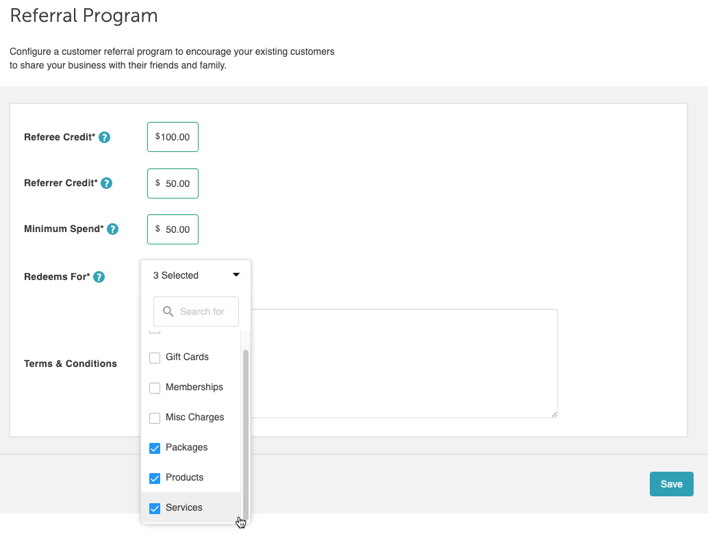Click the 'Services' option label
Viewport: 708px width, 547px height.
tap(184, 508)
